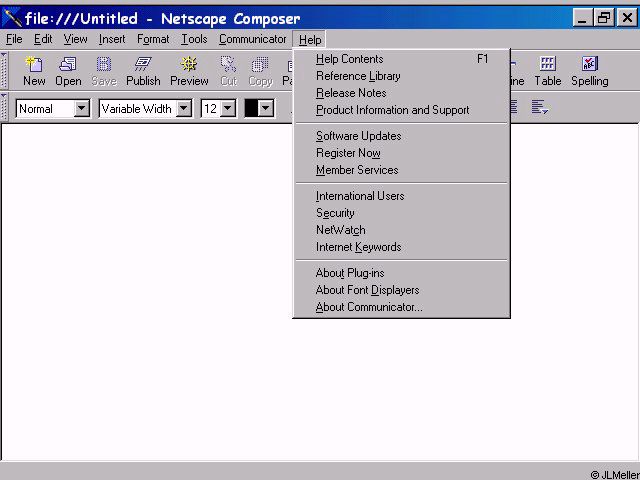Minimize the Netscape Composer window

582,18
